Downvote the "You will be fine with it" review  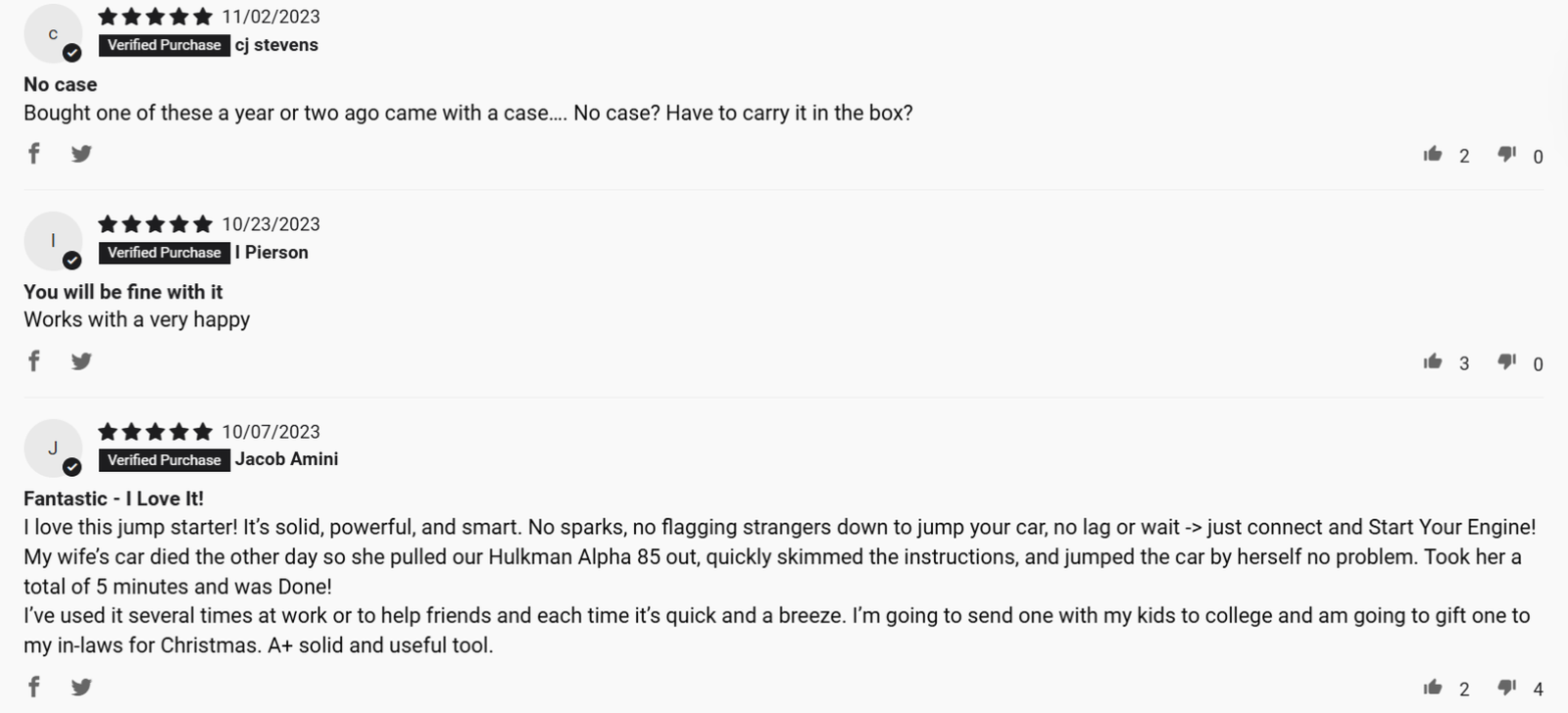(1507, 361)
